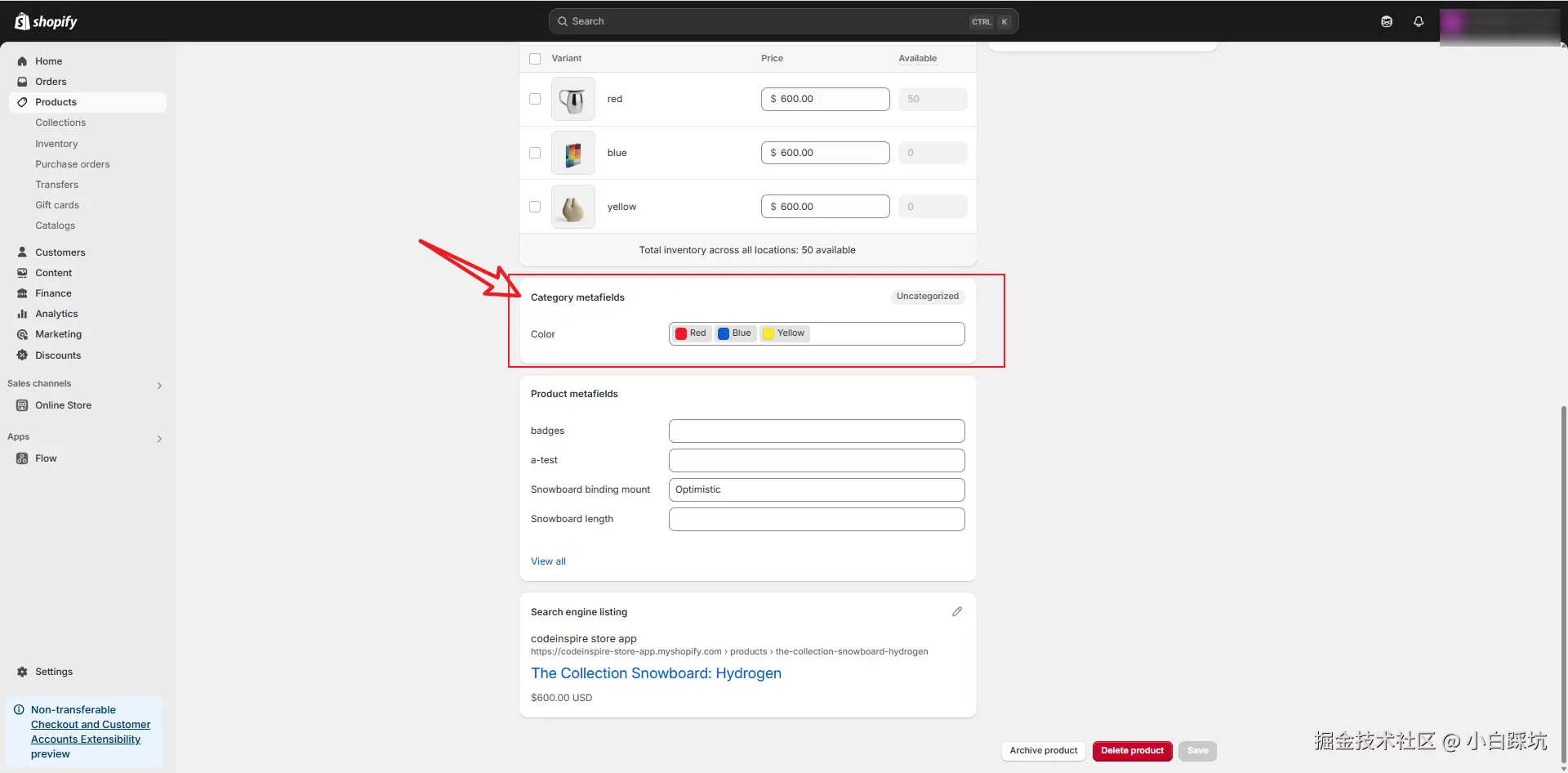Expand the Sales channels section
This screenshot has height=773, width=1568.
coord(159,385)
